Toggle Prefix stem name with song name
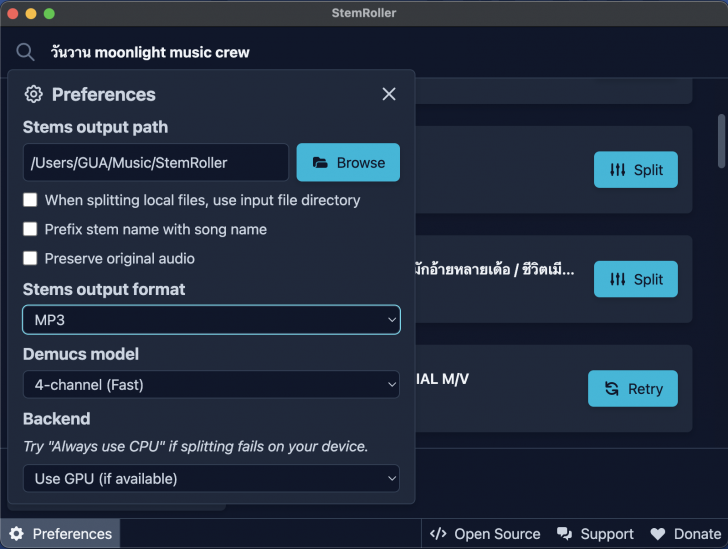Image resolution: width=728 pixels, height=549 pixels. (x=30, y=229)
